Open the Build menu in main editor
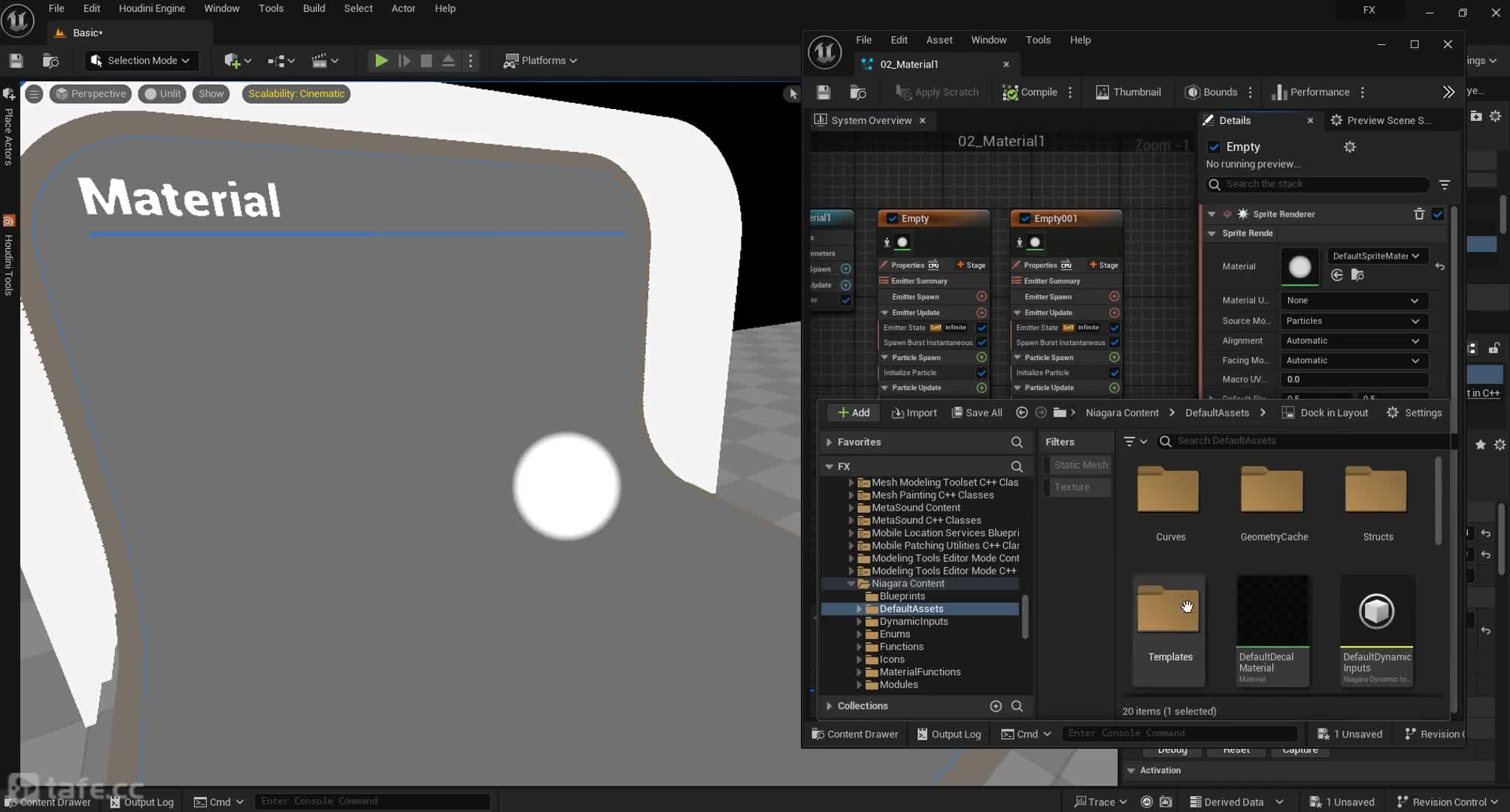This screenshot has width=1510, height=812. (x=314, y=8)
